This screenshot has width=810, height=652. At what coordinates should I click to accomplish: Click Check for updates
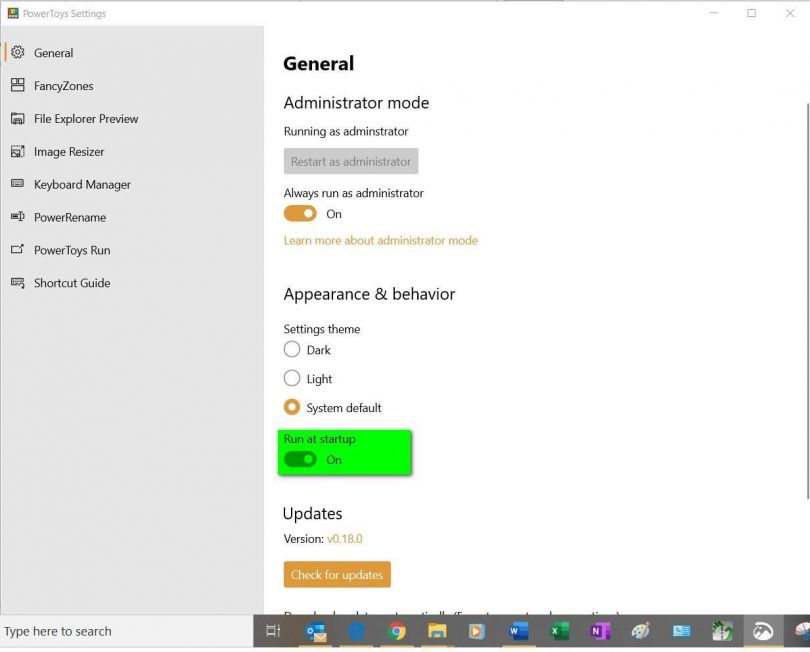click(x=336, y=574)
